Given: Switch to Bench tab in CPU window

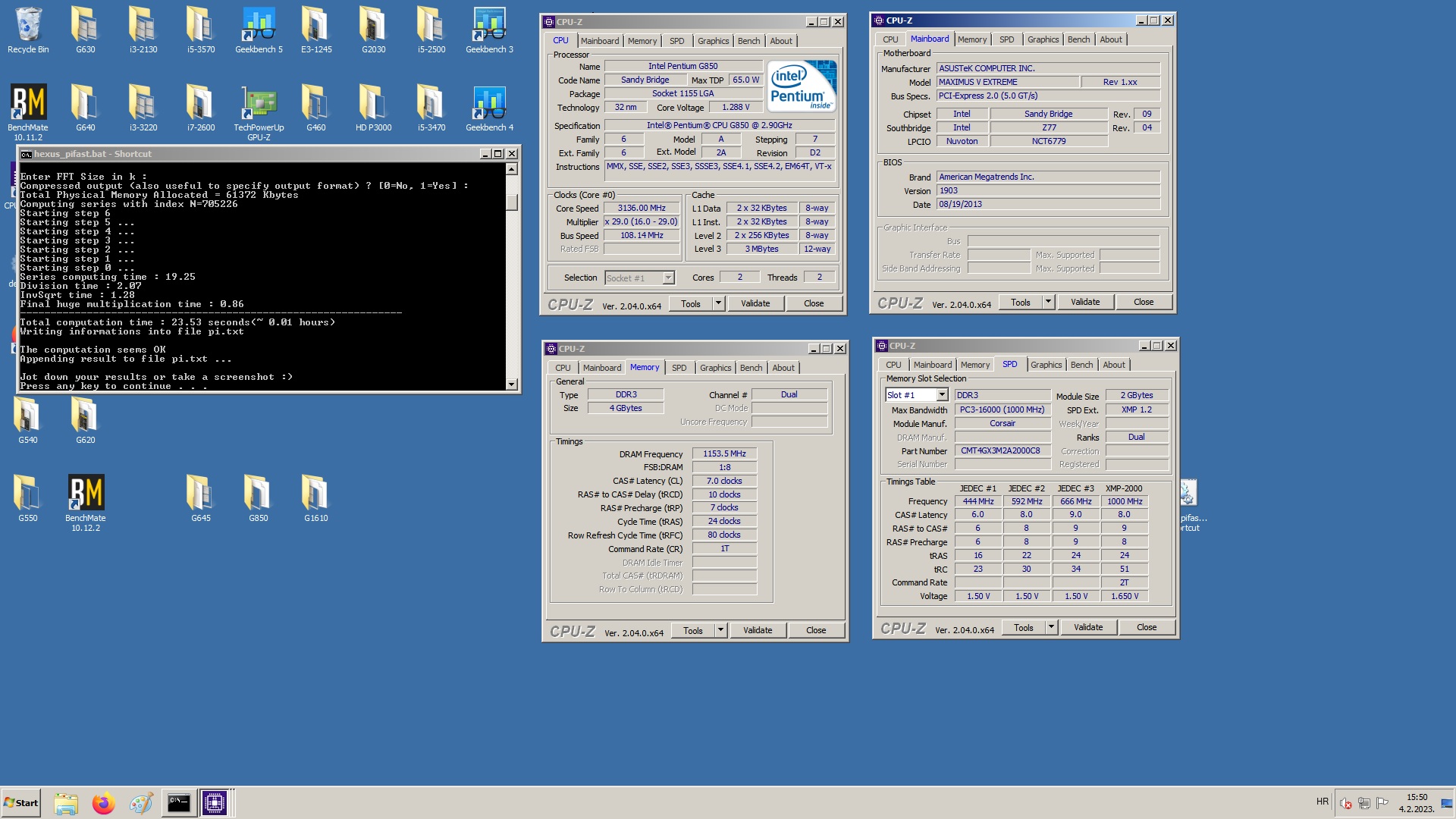Looking at the screenshot, I should tap(748, 41).
